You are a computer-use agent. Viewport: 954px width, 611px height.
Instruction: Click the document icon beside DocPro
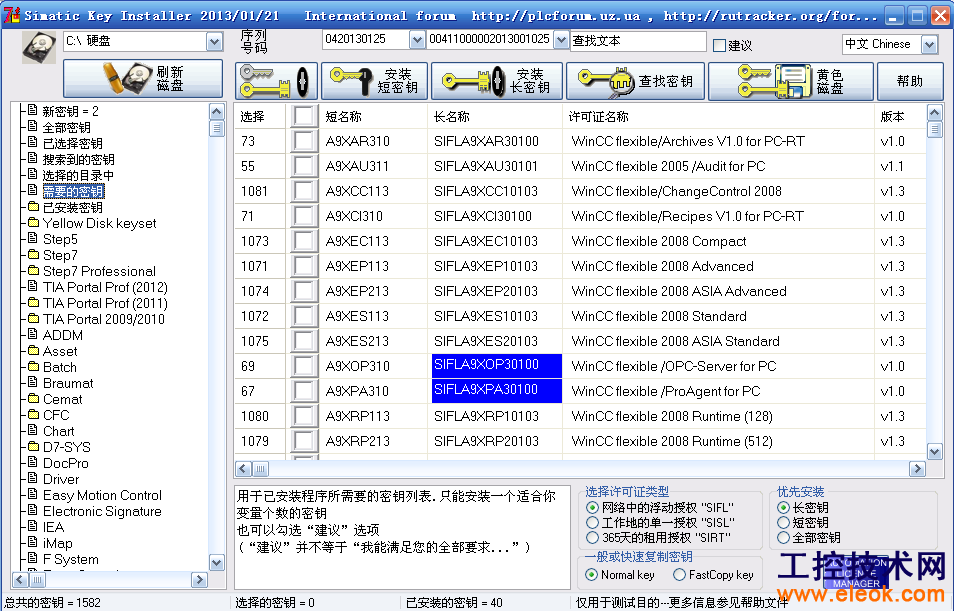click(33, 463)
